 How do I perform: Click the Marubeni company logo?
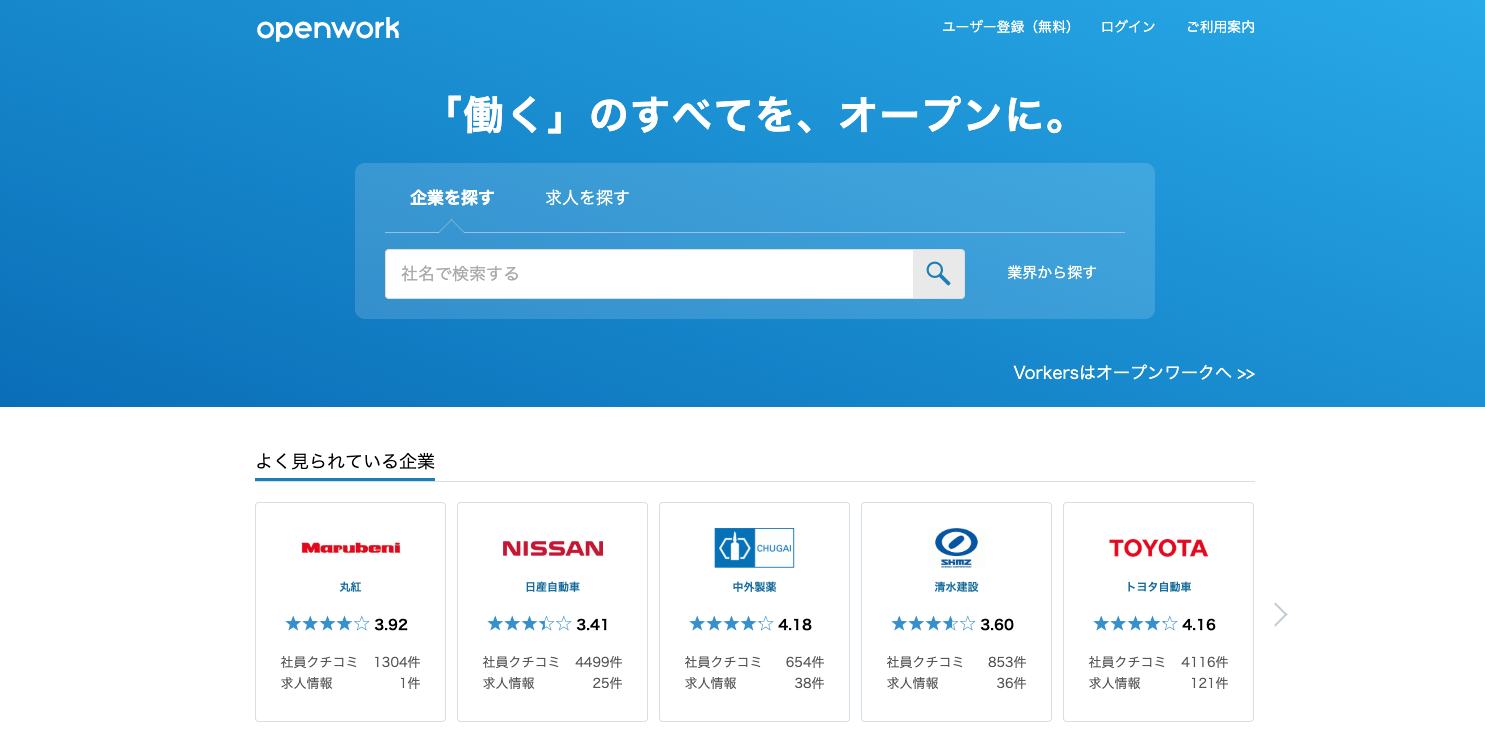[x=350, y=548]
